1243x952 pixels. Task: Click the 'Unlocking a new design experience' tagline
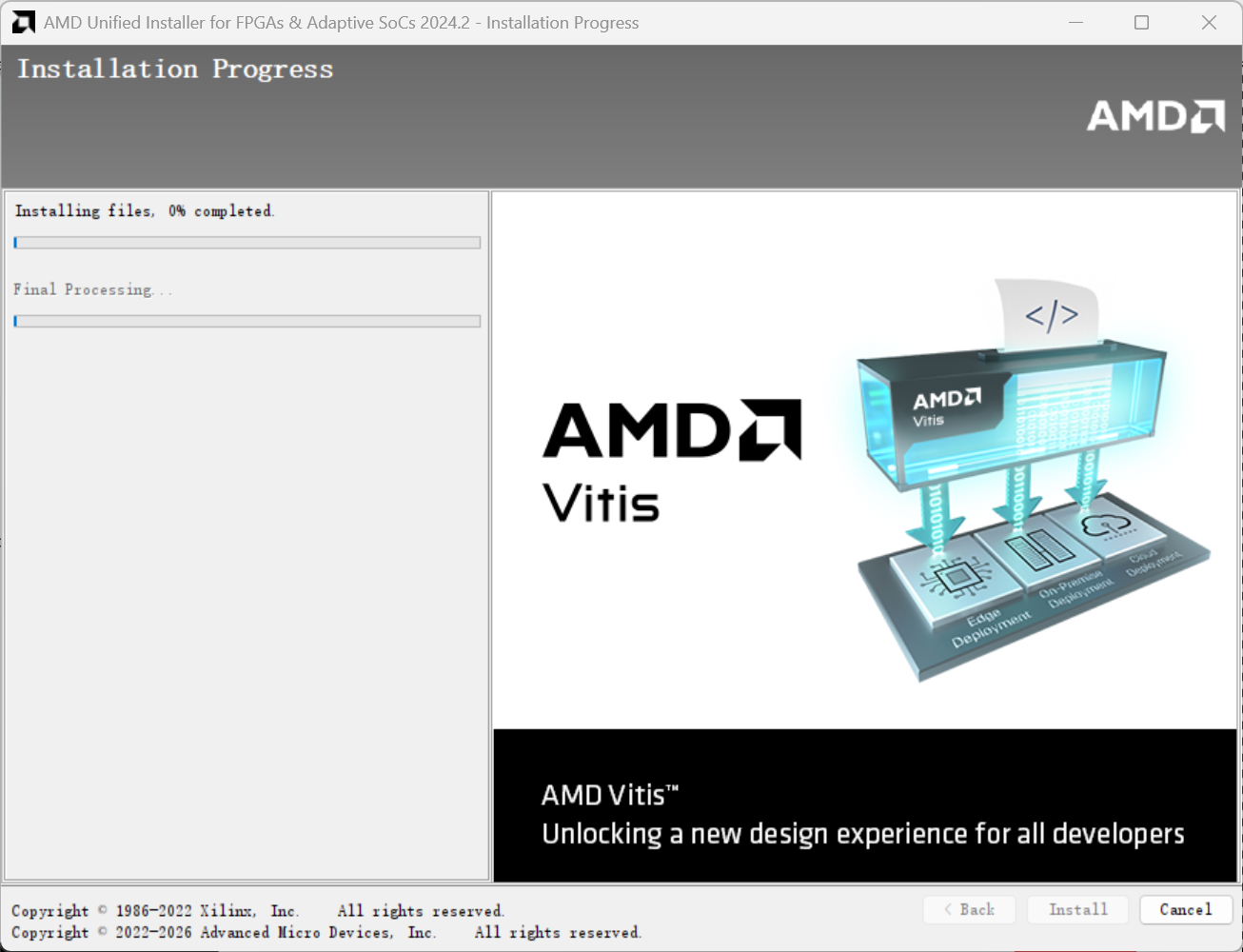tap(862, 834)
